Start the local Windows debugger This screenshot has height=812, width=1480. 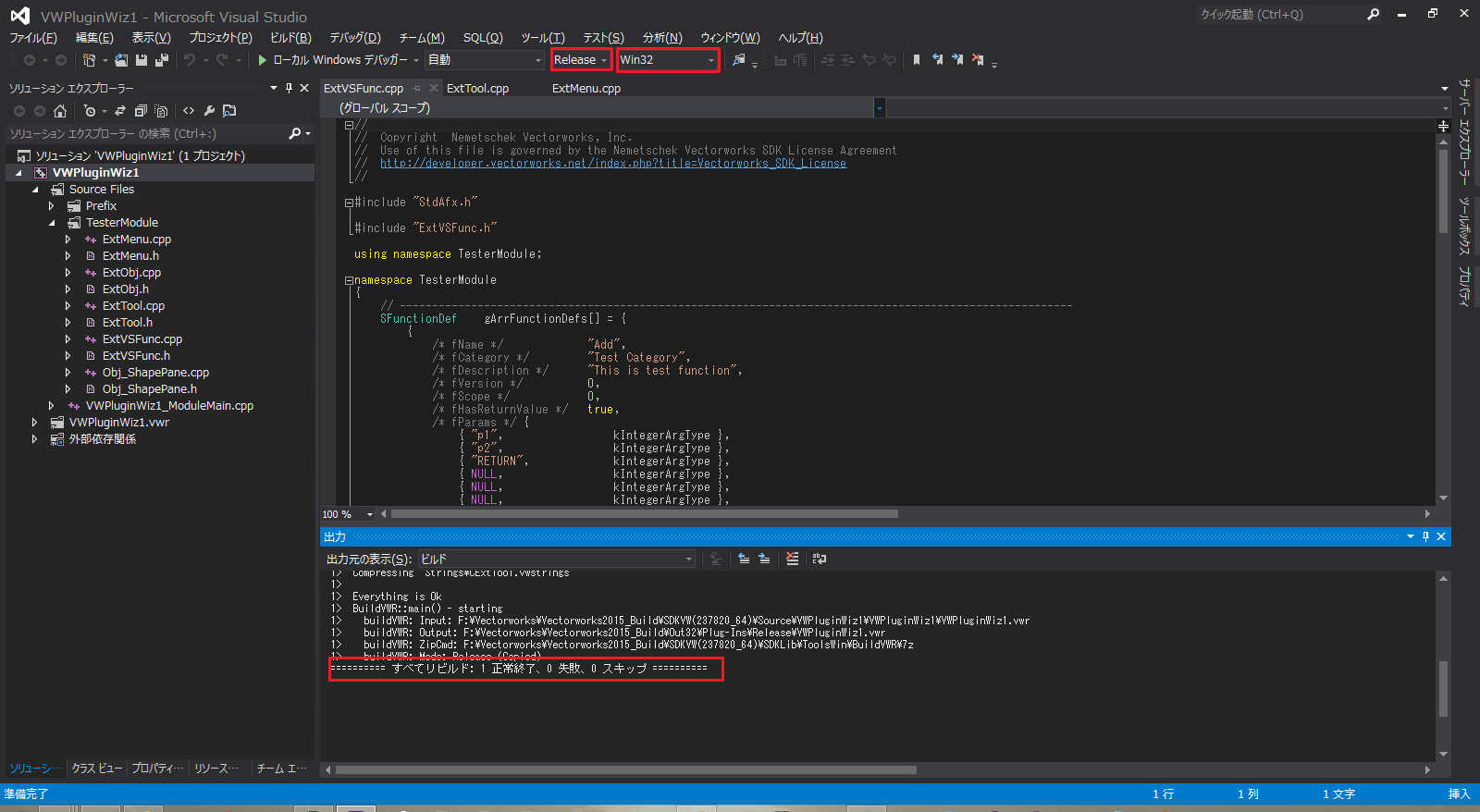point(333,60)
